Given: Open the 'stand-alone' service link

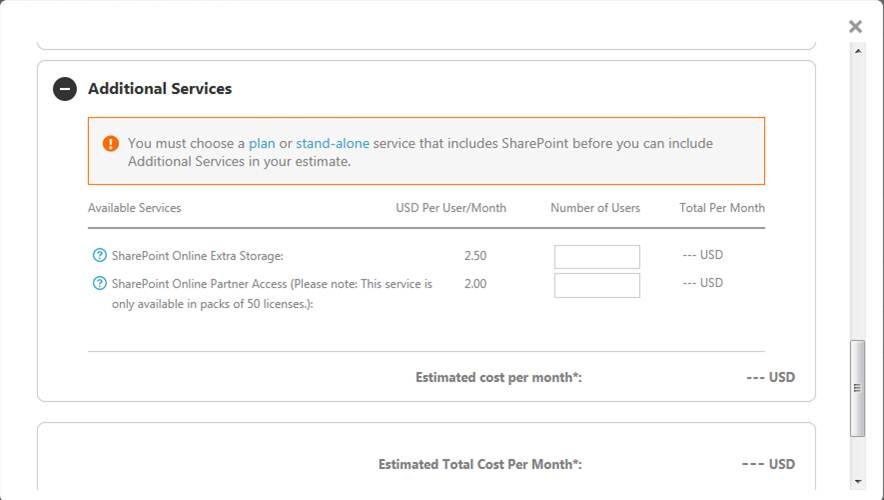Looking at the screenshot, I should (x=332, y=143).
